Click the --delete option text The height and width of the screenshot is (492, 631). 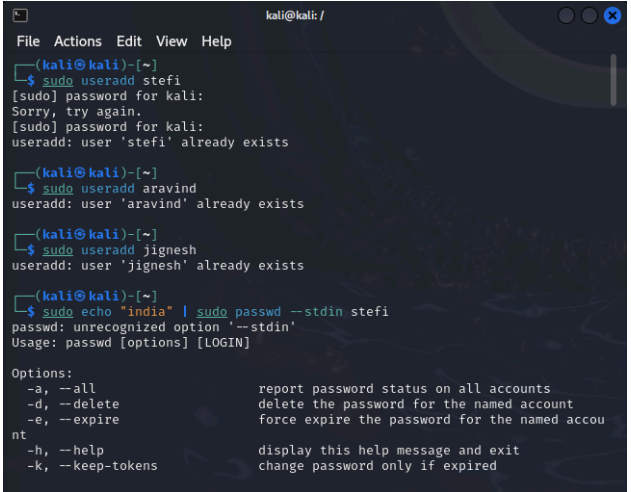[x=89, y=404]
